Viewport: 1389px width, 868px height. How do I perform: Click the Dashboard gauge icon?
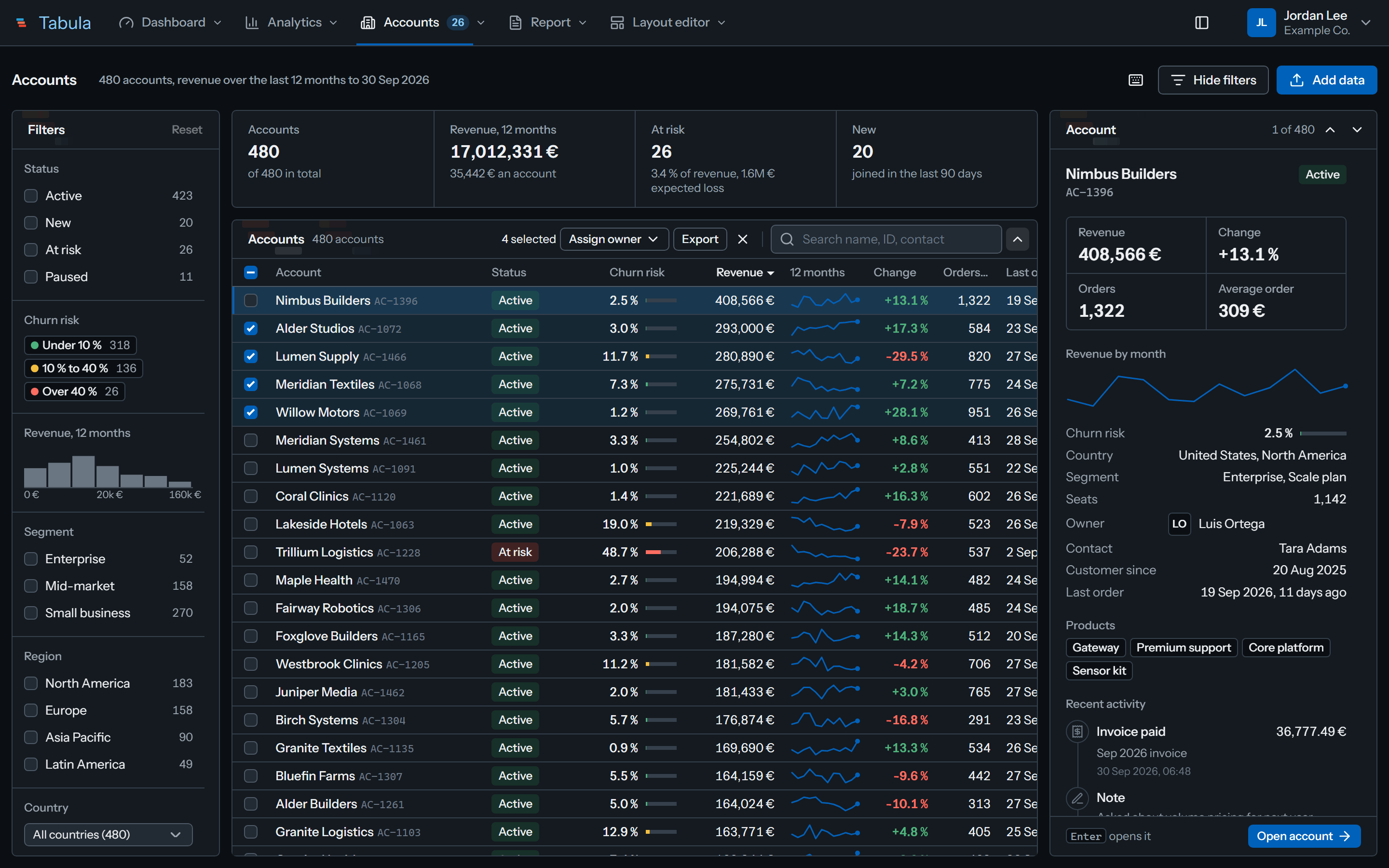(x=126, y=22)
